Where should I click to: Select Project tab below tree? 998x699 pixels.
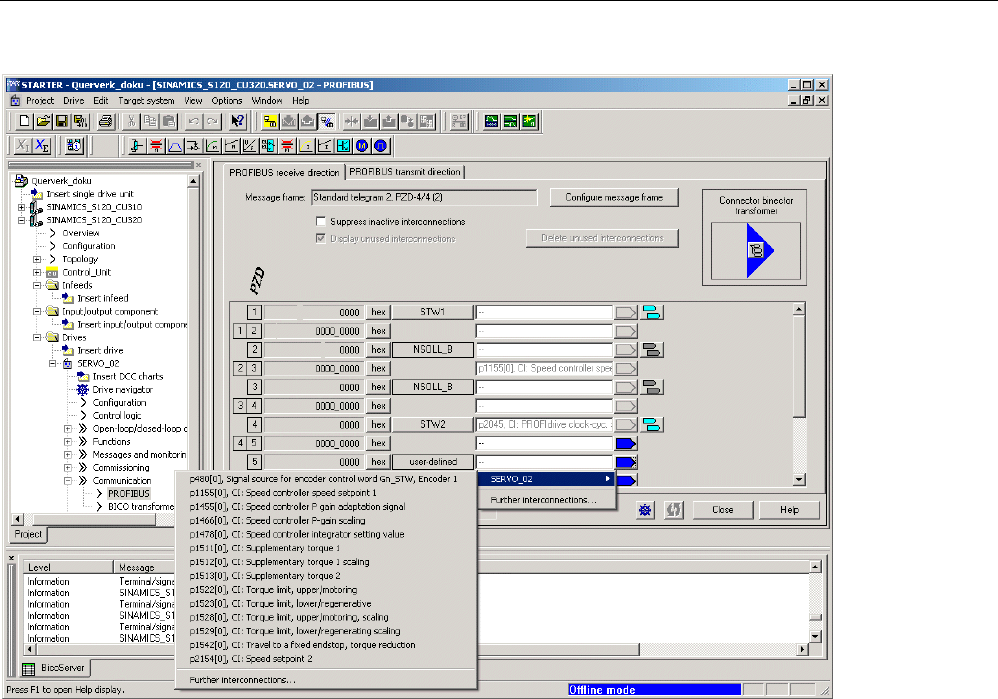point(29,534)
